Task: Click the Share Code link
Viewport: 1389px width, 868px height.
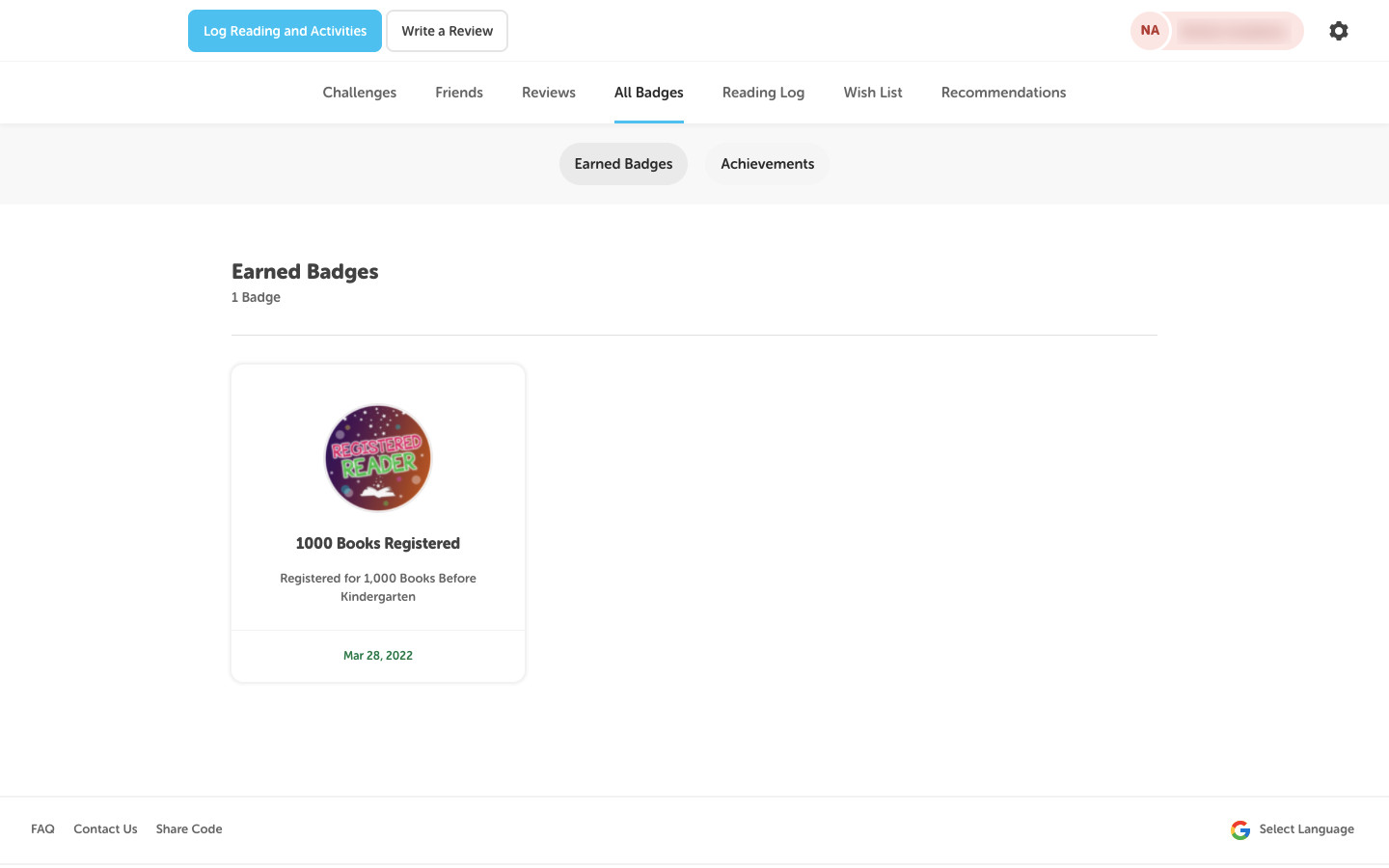Action: (189, 829)
